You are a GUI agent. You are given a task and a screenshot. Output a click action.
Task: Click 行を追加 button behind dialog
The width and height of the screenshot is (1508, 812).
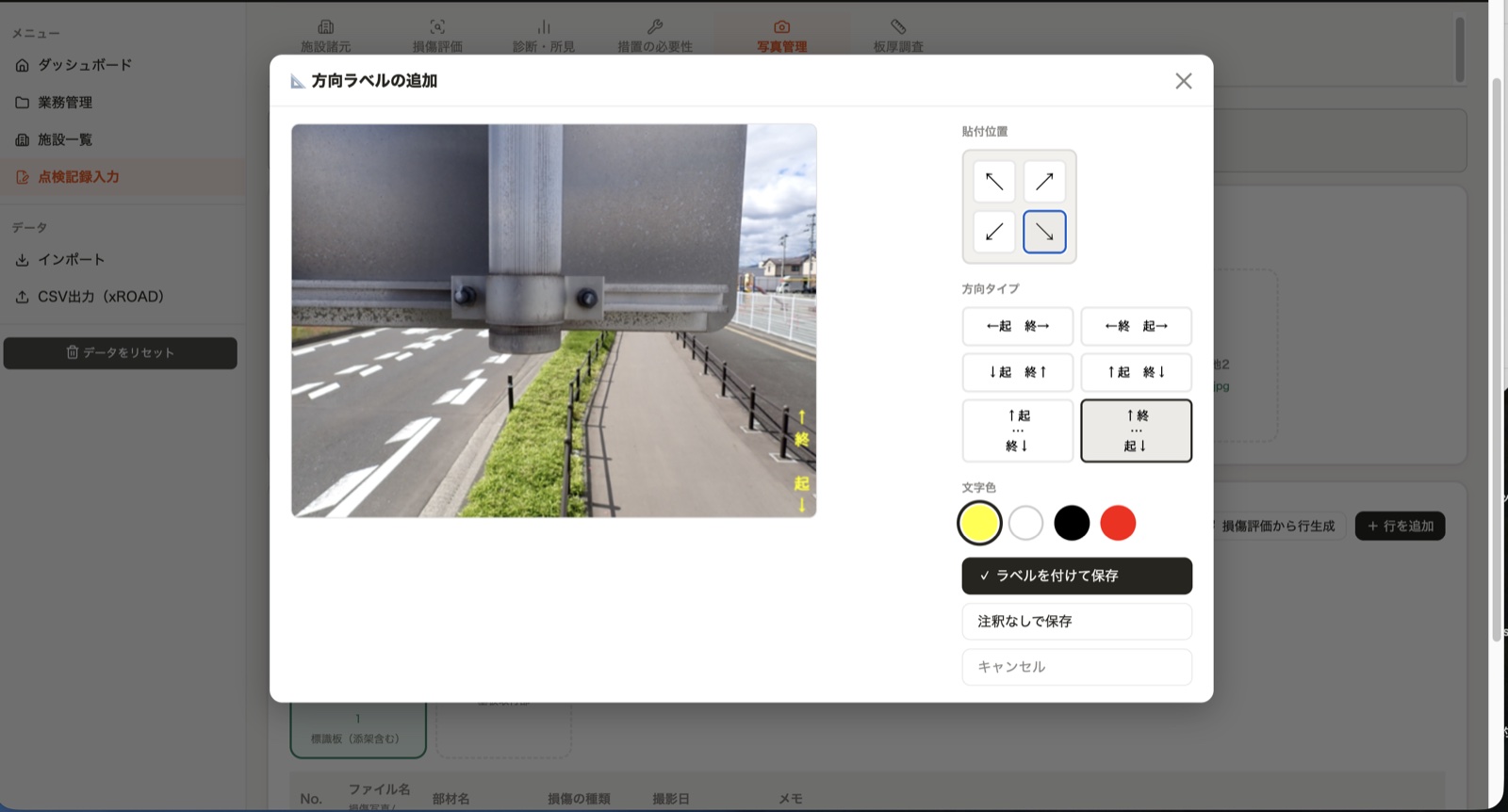[x=1400, y=526]
